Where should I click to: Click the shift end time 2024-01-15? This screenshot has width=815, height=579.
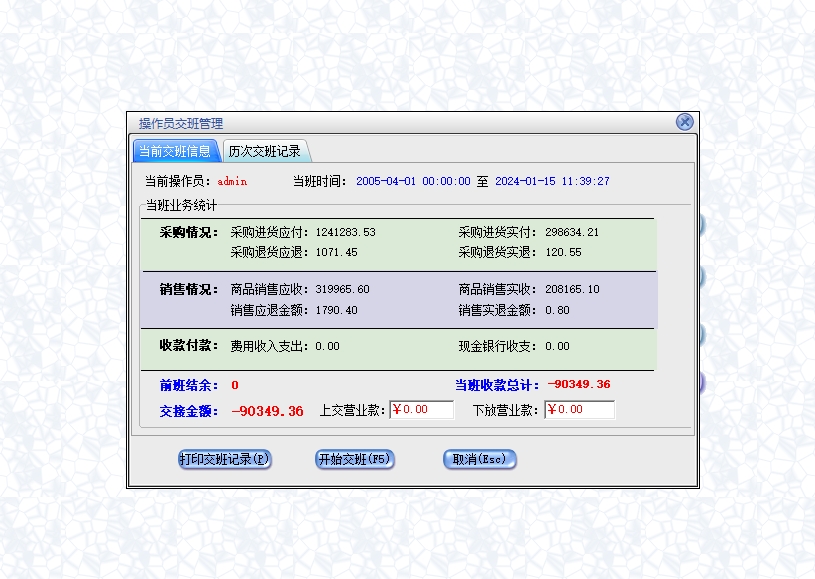pos(552,182)
